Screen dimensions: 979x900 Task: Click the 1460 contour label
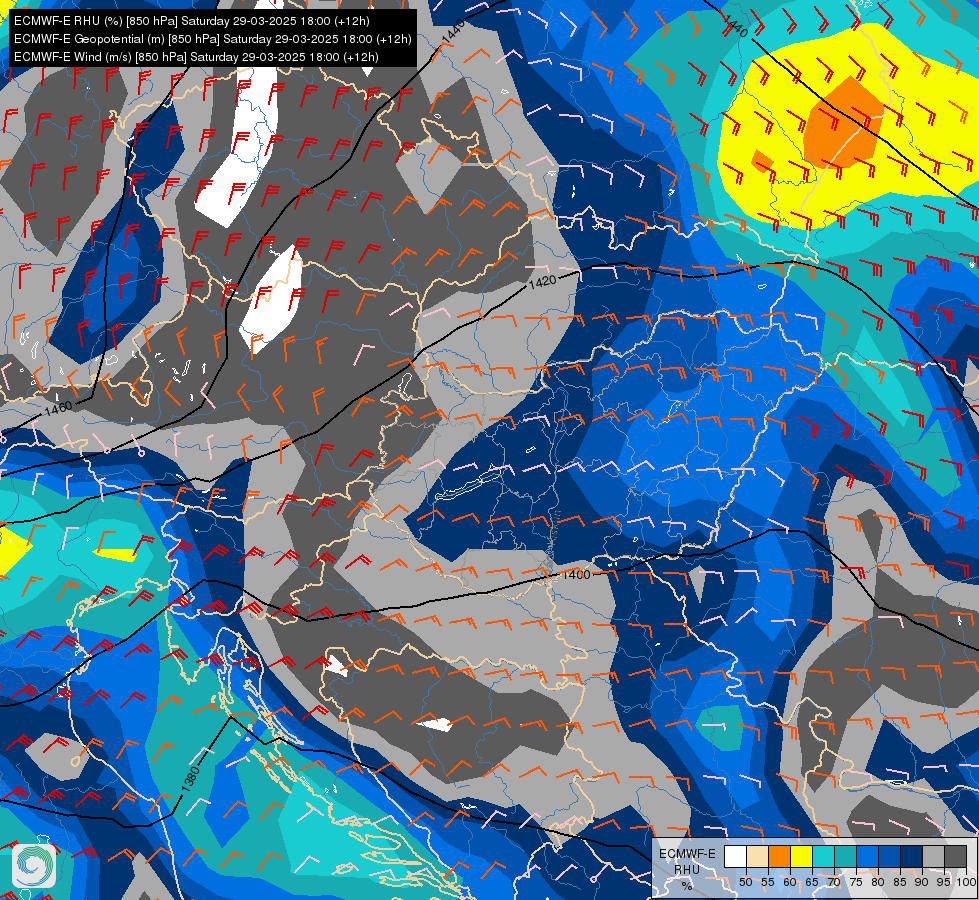tap(59, 409)
